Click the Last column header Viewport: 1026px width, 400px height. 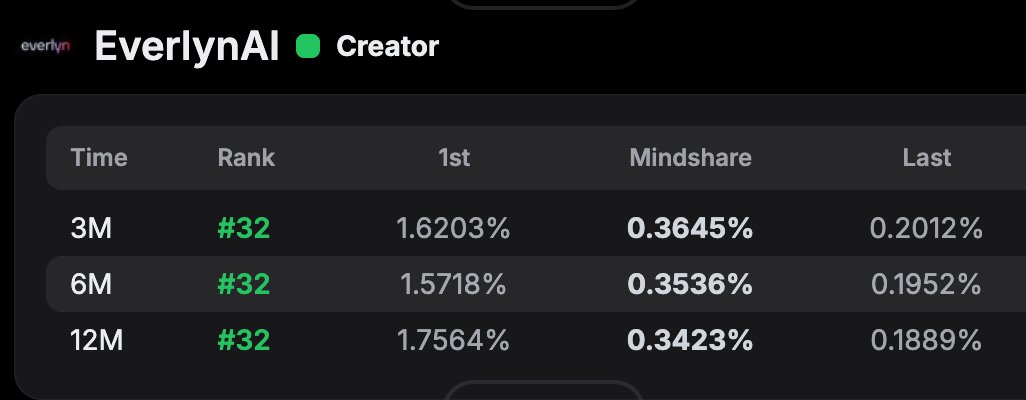[x=926, y=157]
